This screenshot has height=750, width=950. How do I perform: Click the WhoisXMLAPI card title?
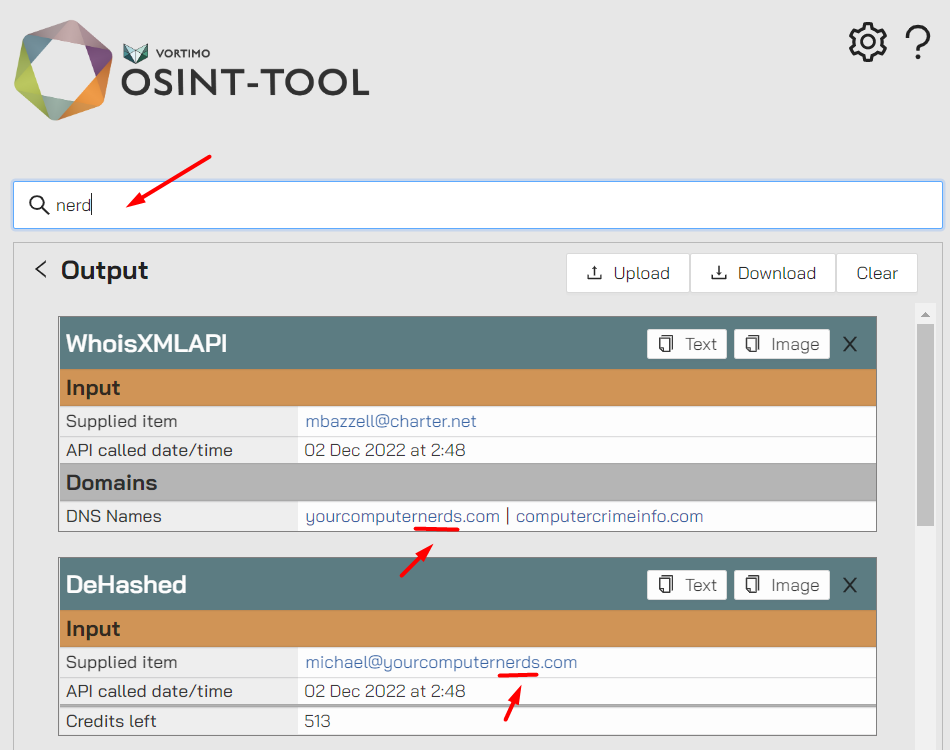147,343
